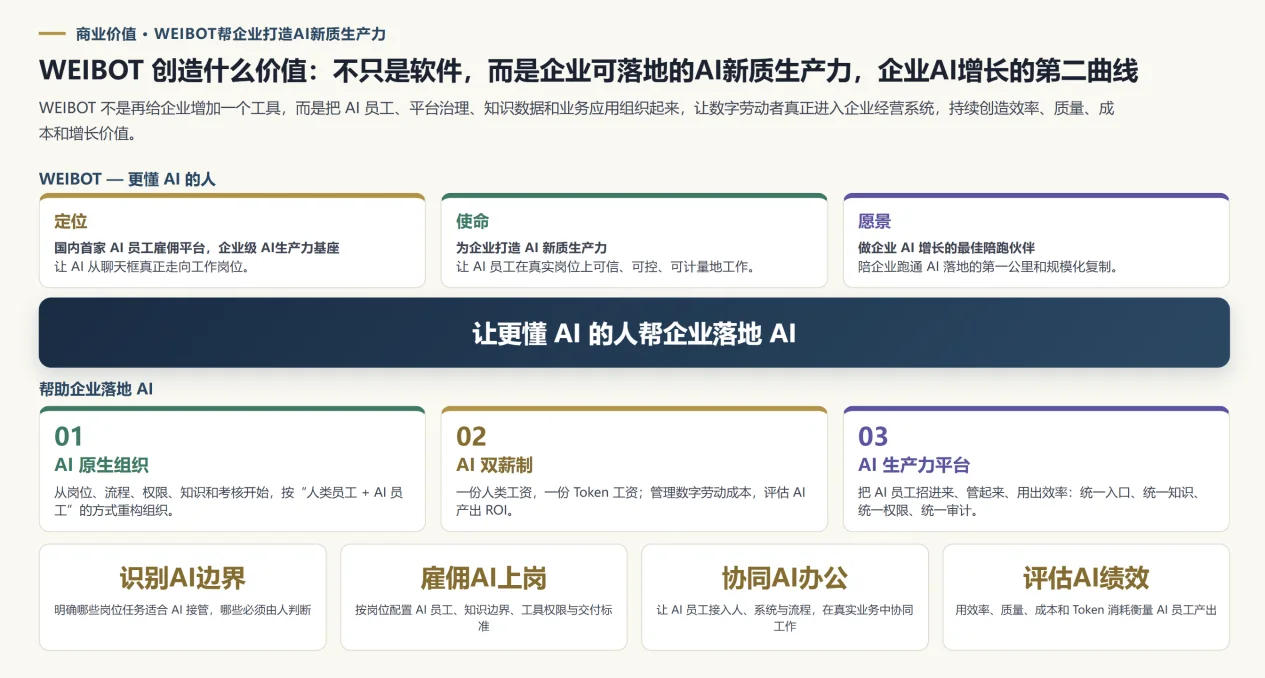Click the intro paragraph starting WEIBOT 不是再给企业增加一个工具
Image resolution: width=1265 pixels, height=678 pixels.
coord(576,120)
